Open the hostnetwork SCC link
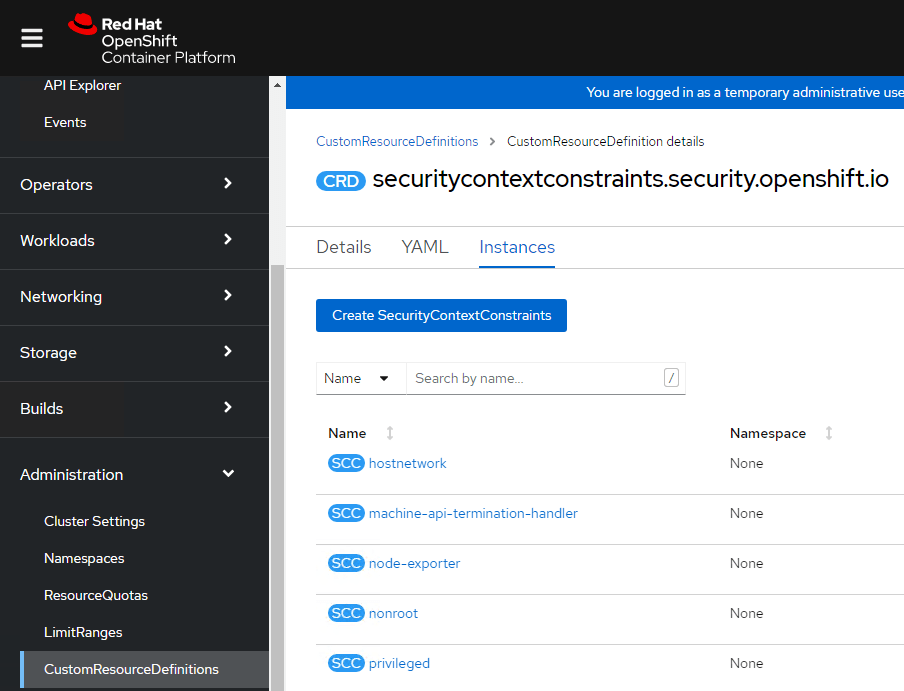The image size is (904, 691). [x=408, y=463]
